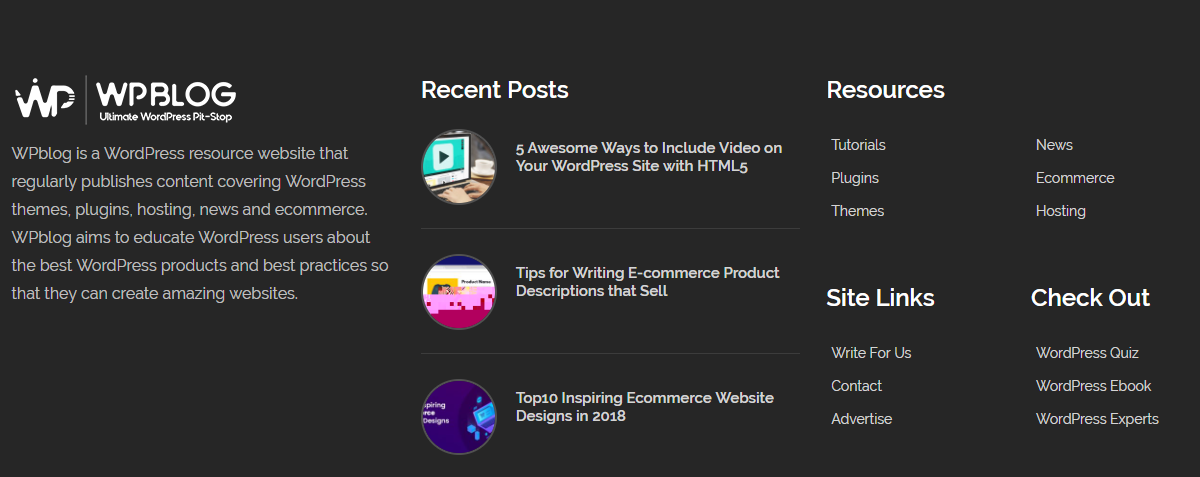Screen dimensions: 1200x477
Task: Click the Write For Us link
Action: [x=871, y=353]
